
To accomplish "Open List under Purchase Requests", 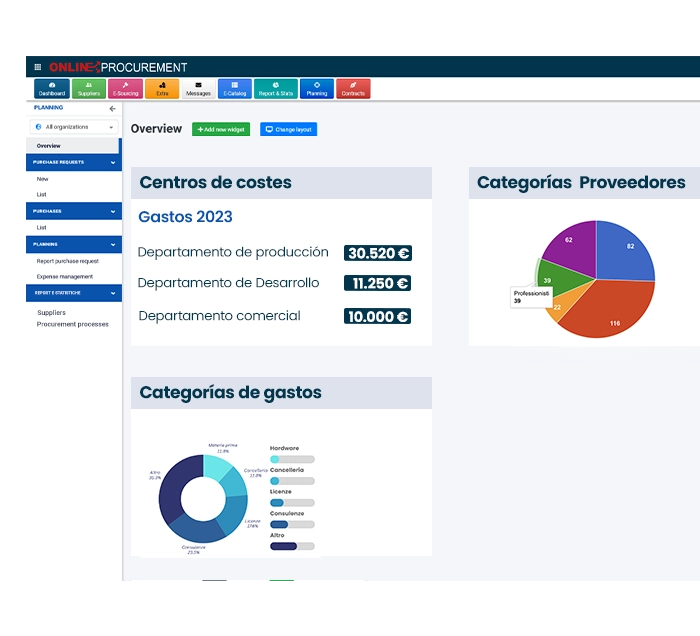I will click(42, 195).
